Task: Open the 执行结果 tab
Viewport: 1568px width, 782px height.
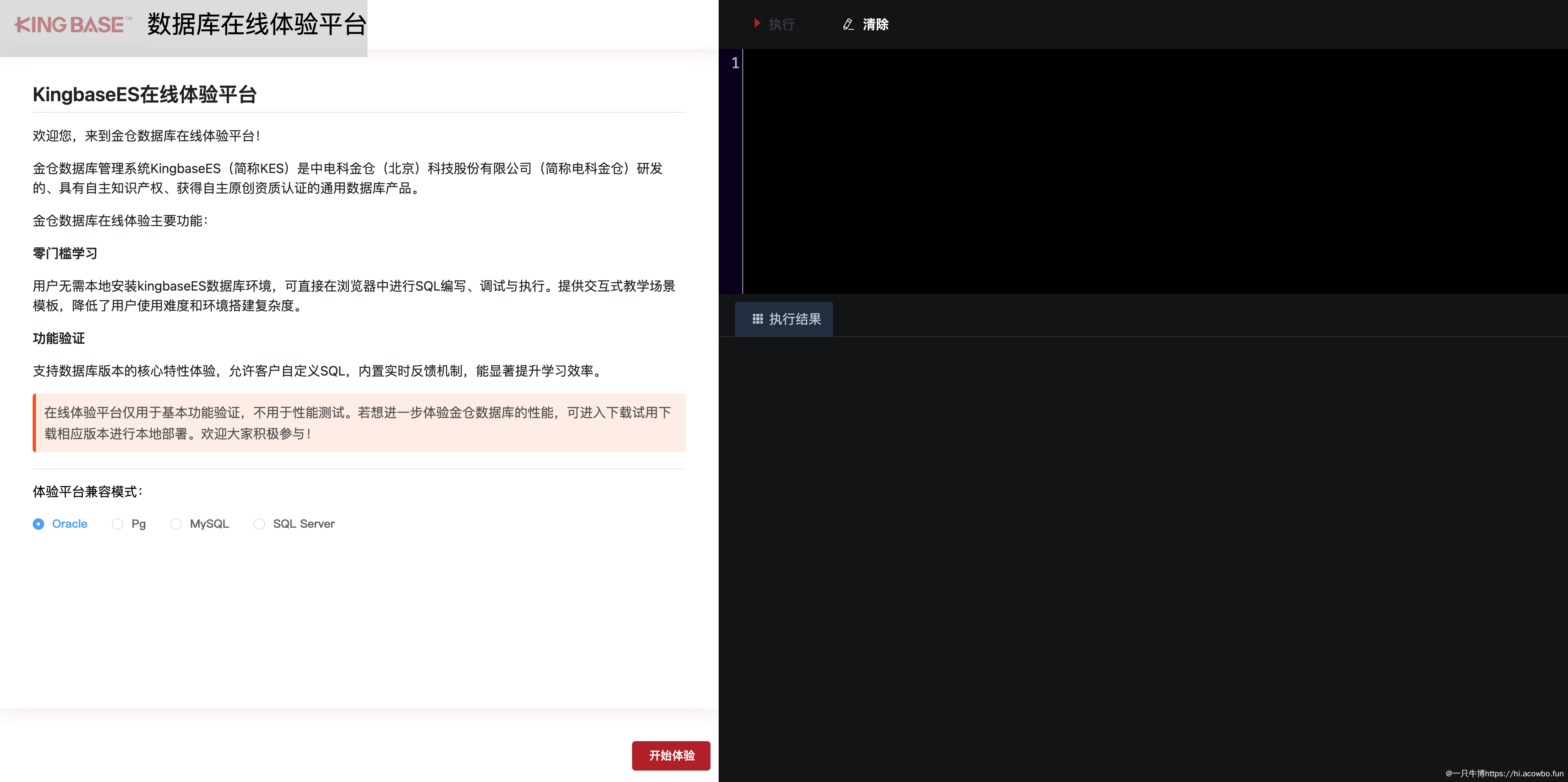Action: click(784, 319)
